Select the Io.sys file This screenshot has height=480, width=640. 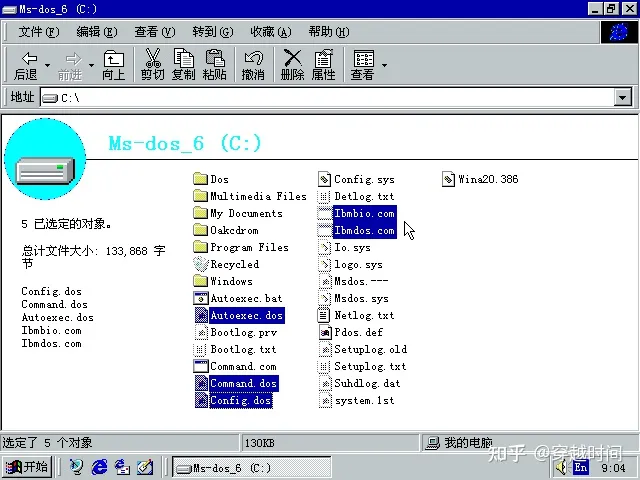click(x=344, y=247)
